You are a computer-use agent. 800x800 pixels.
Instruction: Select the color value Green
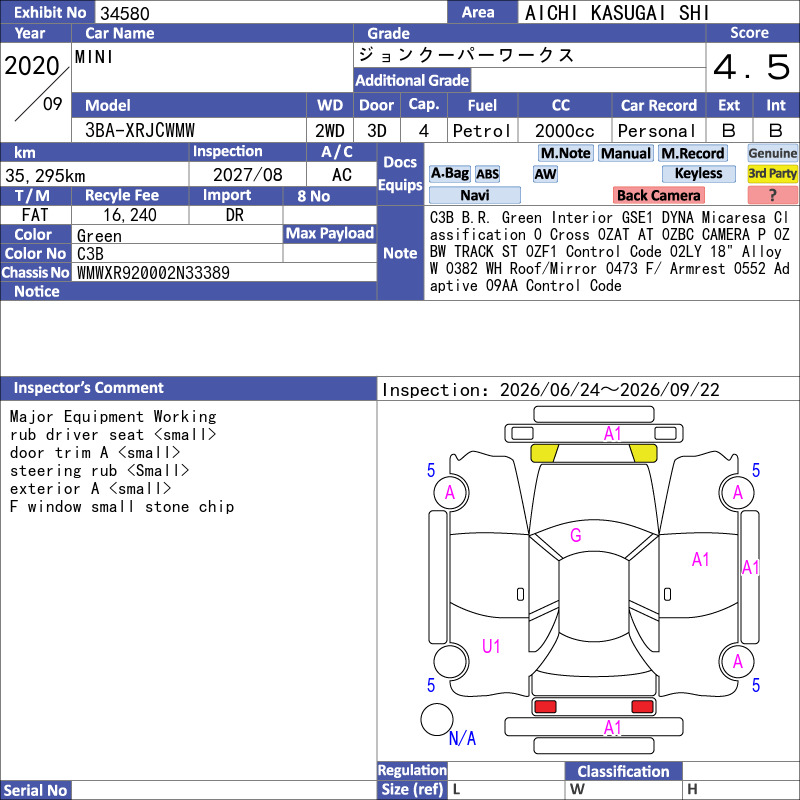tap(99, 236)
